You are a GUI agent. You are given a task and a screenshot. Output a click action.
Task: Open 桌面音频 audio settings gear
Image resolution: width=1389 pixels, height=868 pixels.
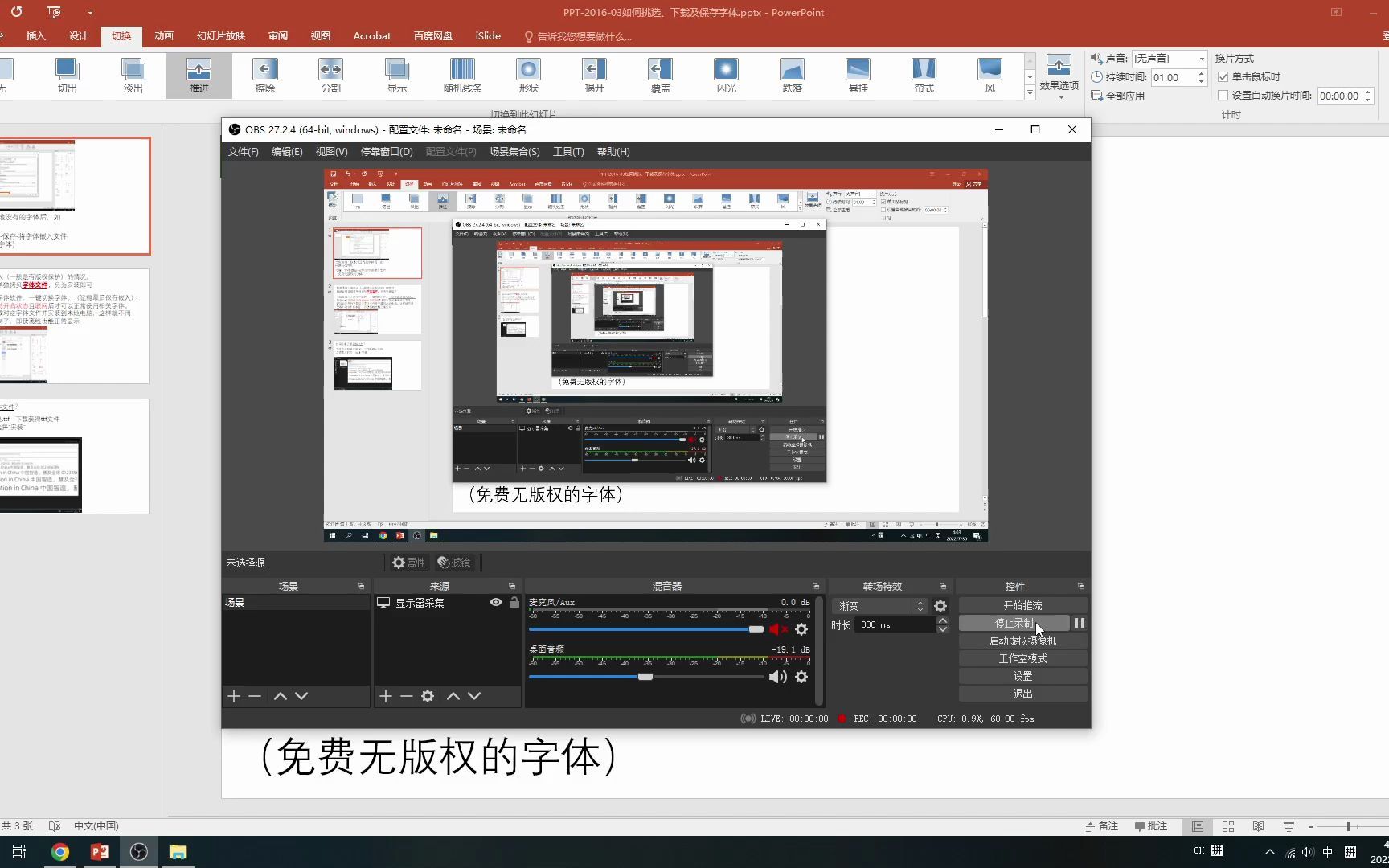(x=801, y=677)
